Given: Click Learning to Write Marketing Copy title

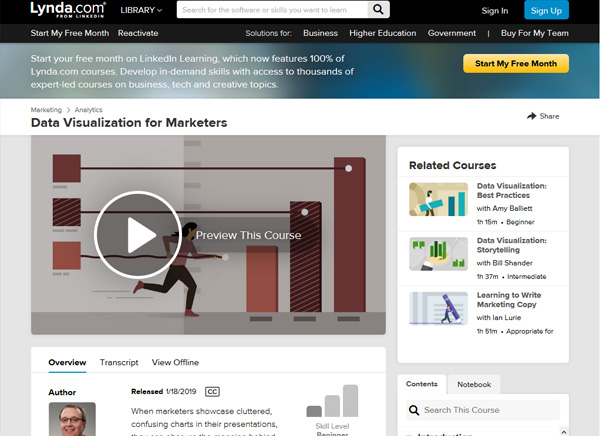Looking at the screenshot, I should [x=509, y=300].
